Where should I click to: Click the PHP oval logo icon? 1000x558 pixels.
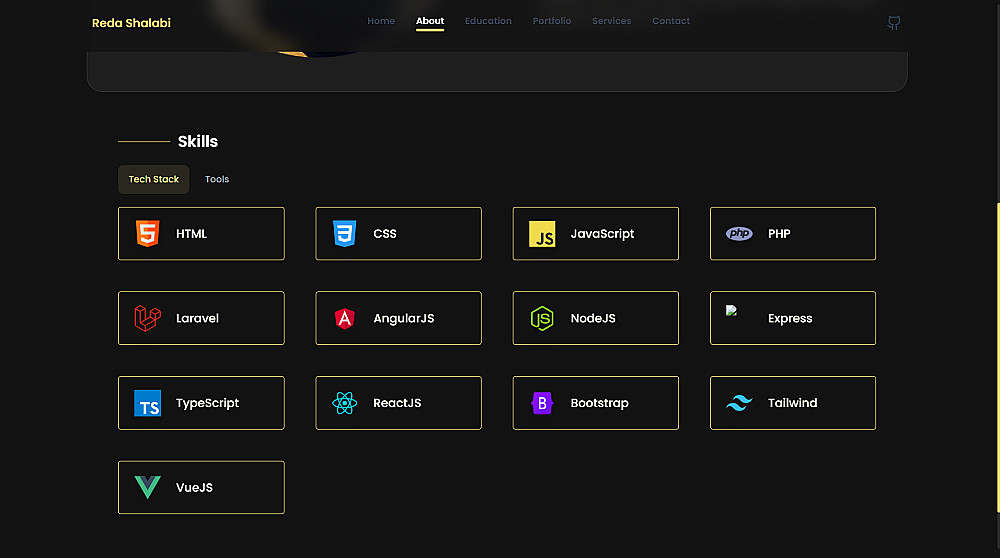click(739, 233)
